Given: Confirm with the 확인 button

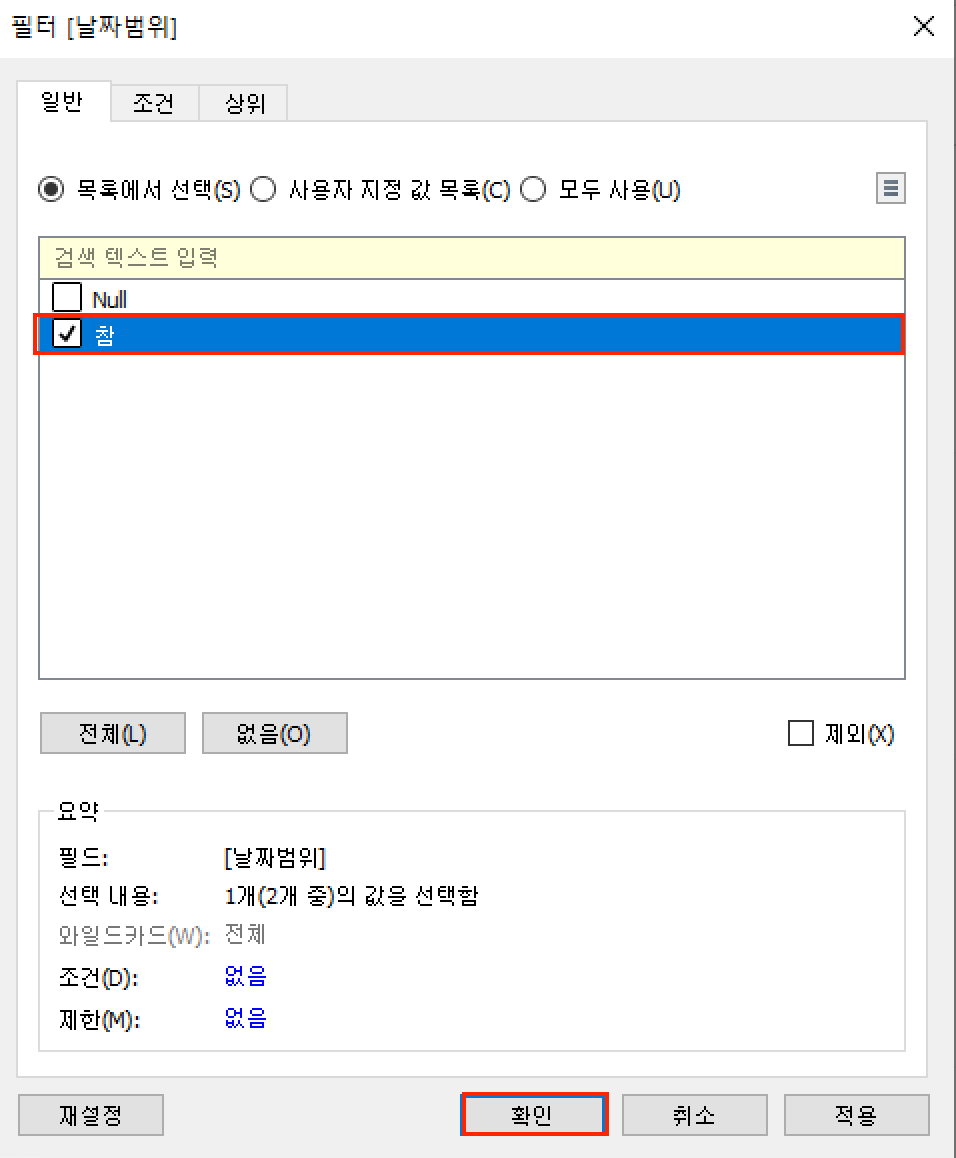Looking at the screenshot, I should [533, 1115].
